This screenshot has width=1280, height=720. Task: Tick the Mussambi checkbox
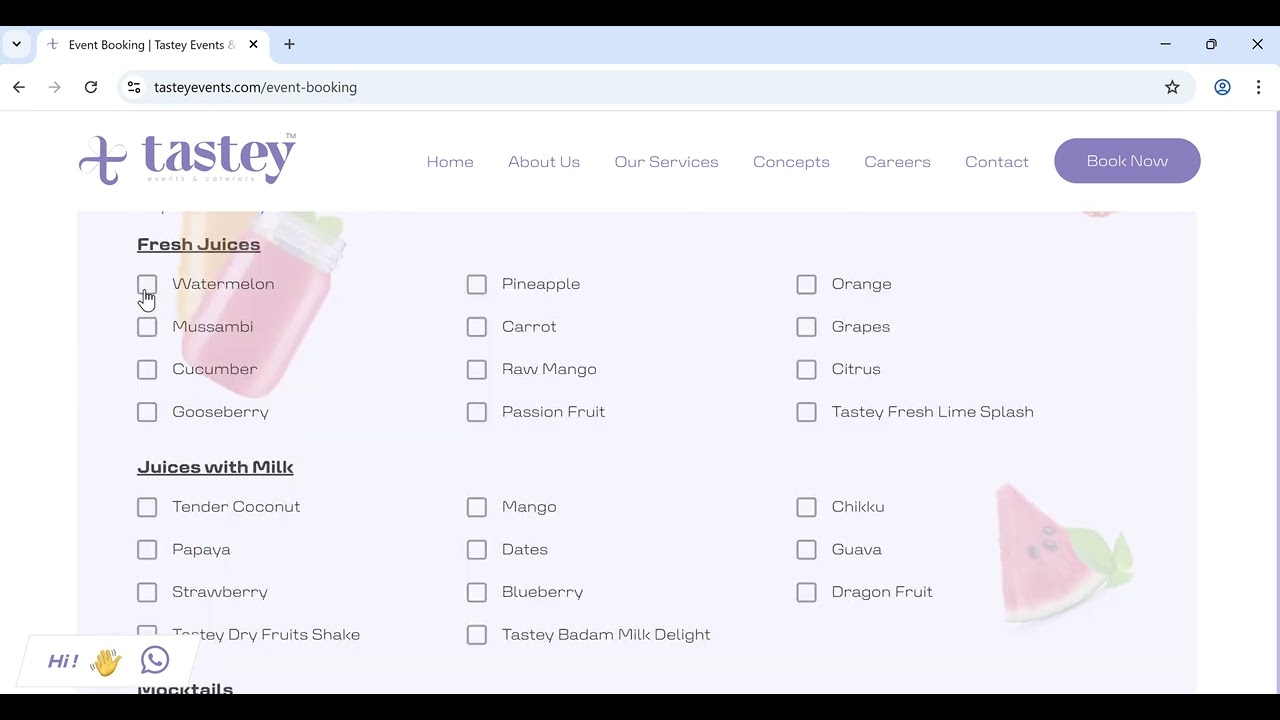pos(147,327)
